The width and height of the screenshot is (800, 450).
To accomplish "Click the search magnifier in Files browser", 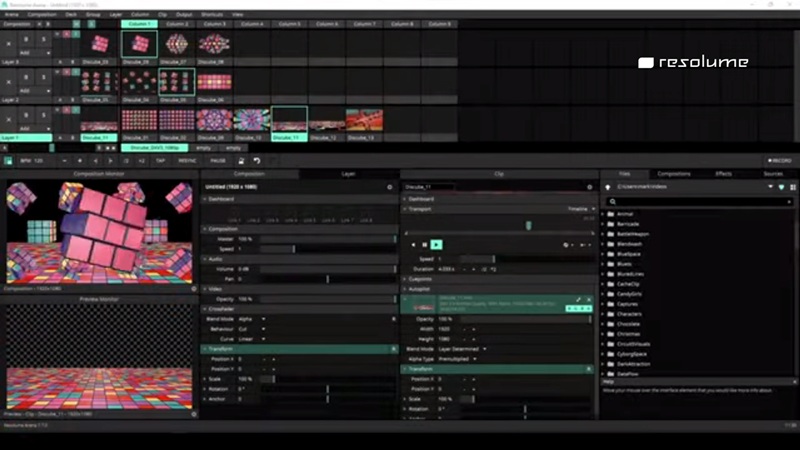I will [610, 201].
